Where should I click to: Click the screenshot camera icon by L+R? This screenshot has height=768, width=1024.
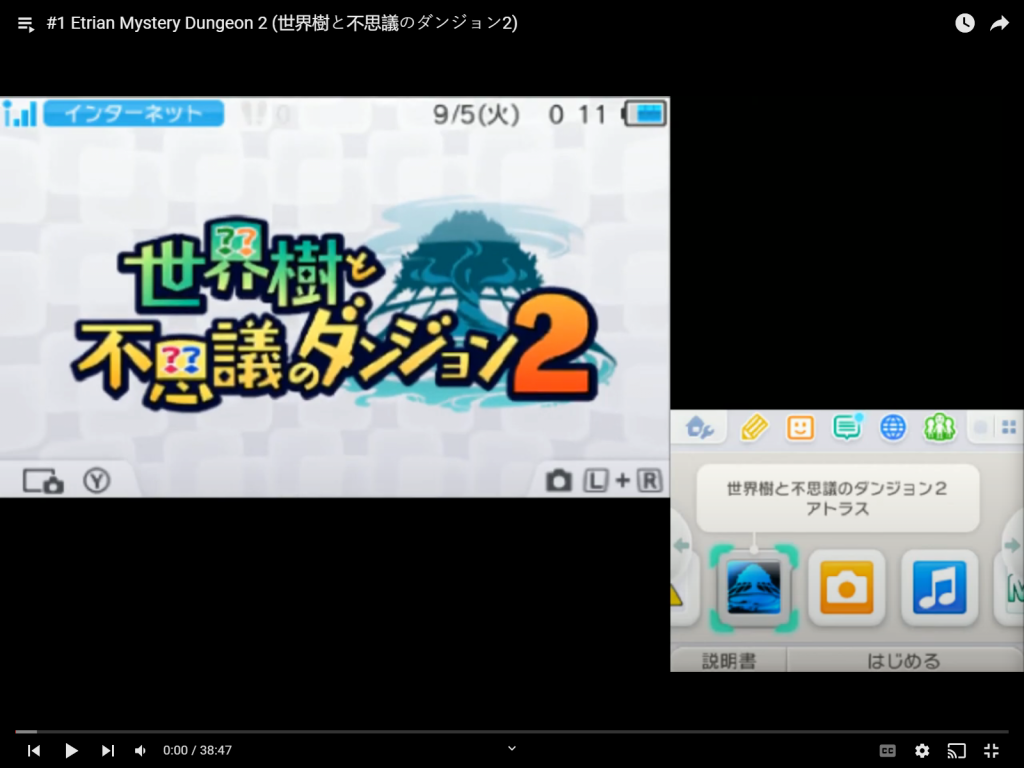[559, 481]
